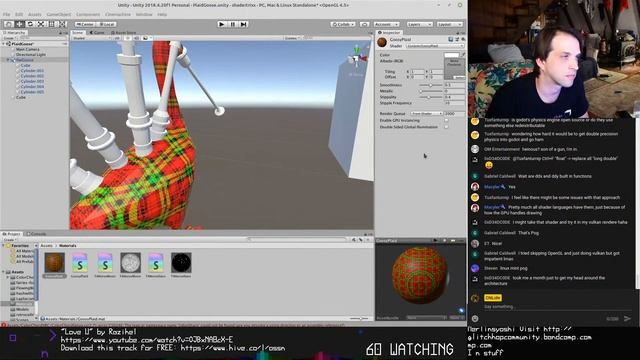640x360 pixels.
Task: Pick color with eyedropper icon
Action: click(463, 55)
